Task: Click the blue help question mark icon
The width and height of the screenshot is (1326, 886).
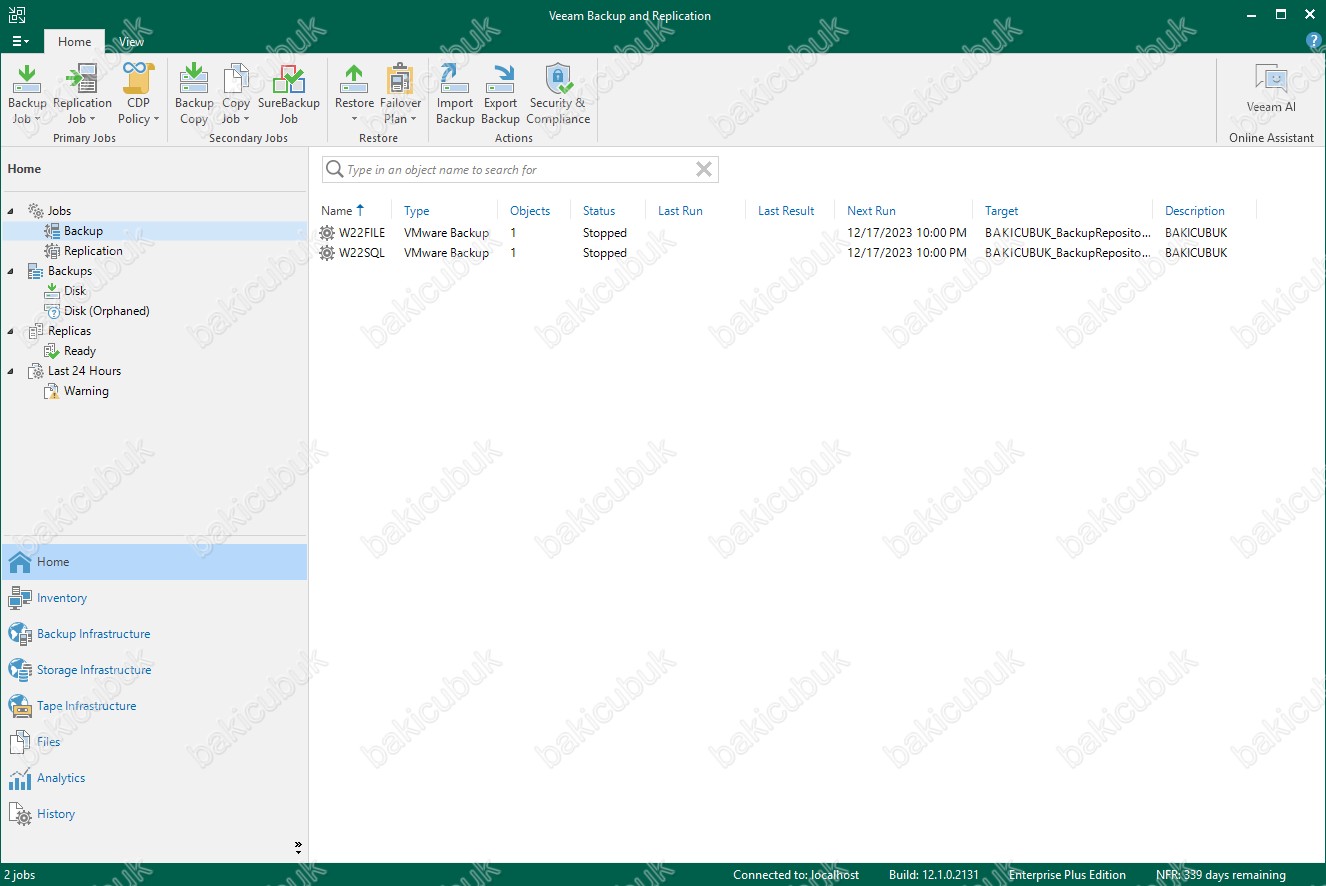Action: [x=1314, y=41]
